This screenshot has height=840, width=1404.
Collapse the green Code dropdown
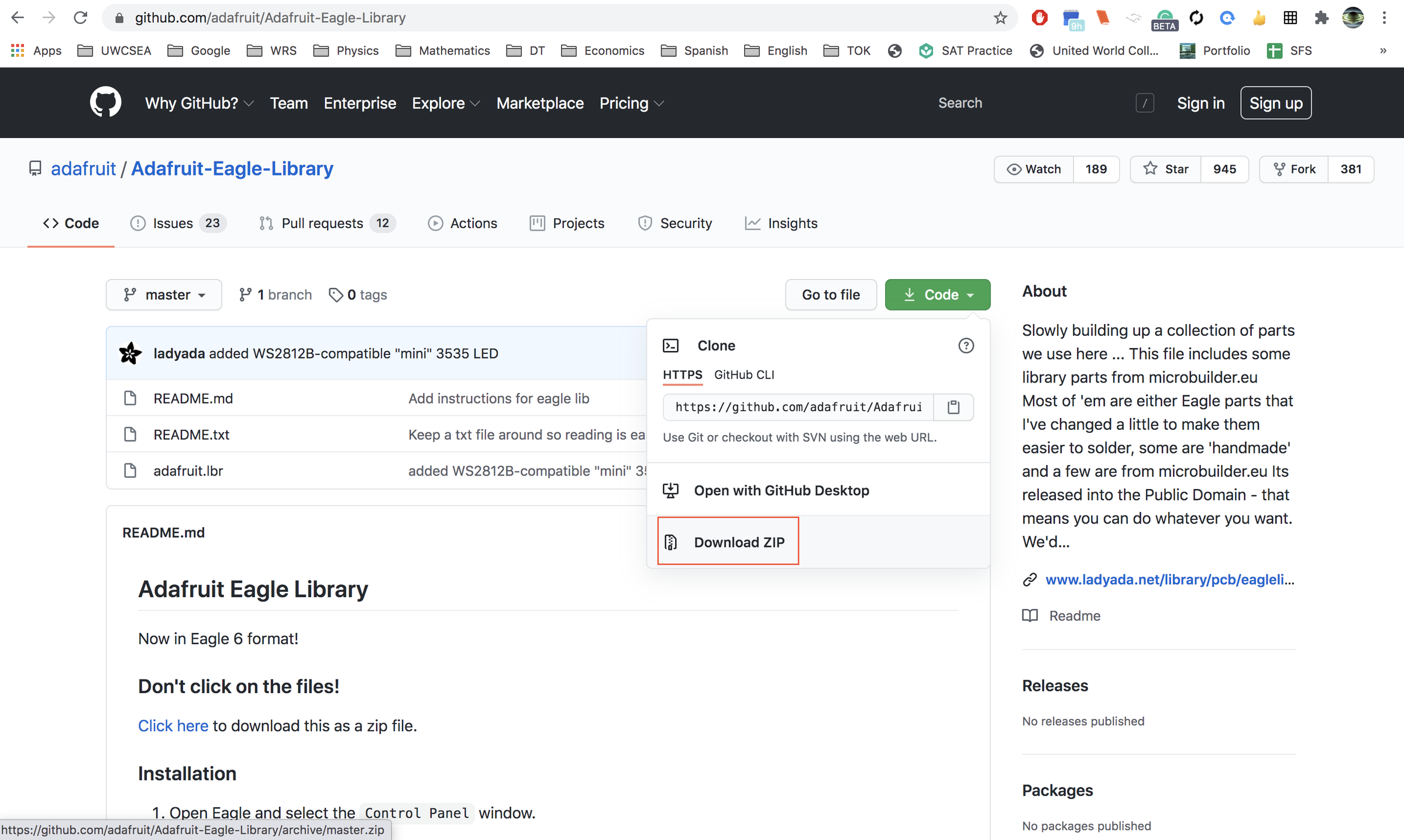click(x=937, y=295)
